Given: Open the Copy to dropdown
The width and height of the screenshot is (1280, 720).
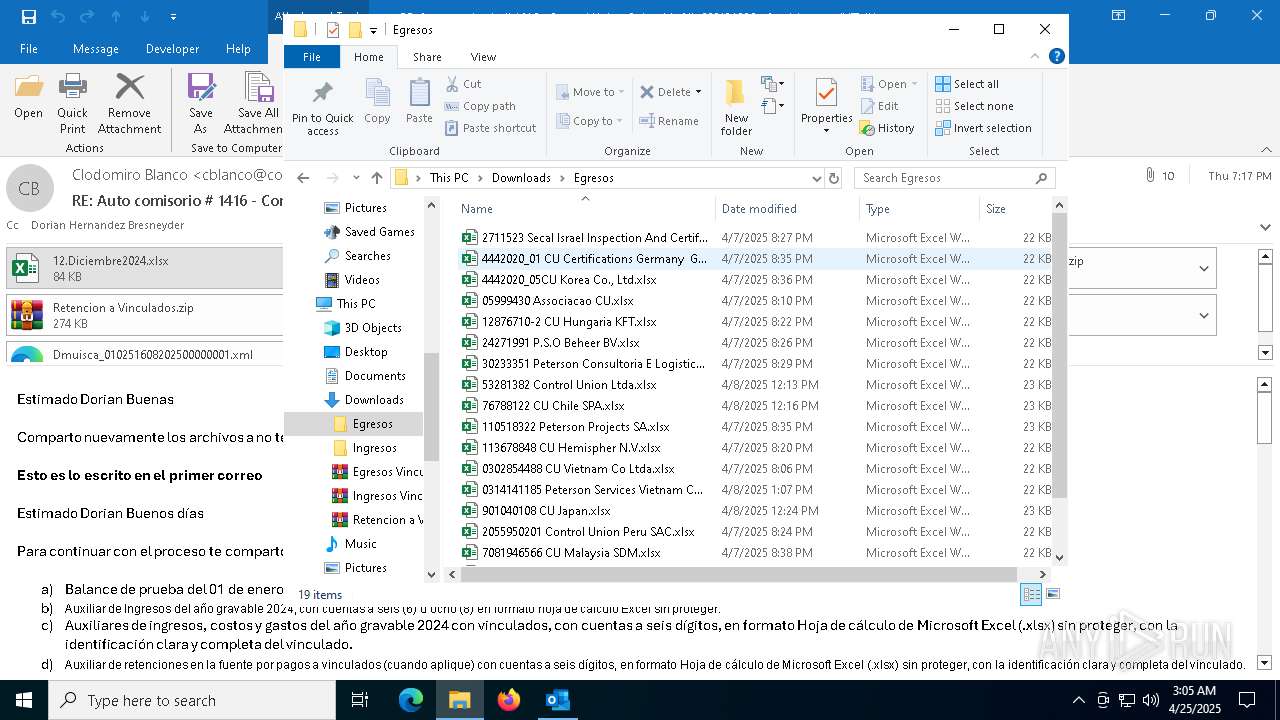Looking at the screenshot, I should coord(590,121).
